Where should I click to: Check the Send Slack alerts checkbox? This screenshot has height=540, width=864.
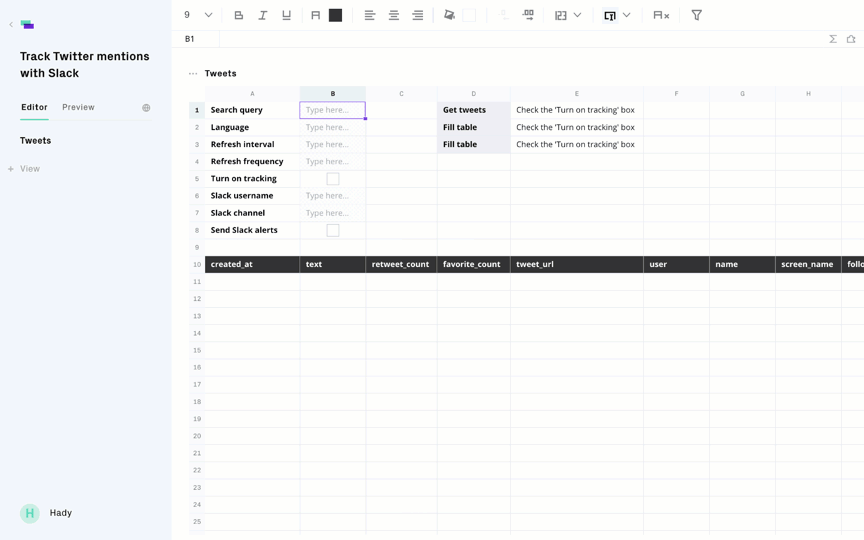(333, 230)
